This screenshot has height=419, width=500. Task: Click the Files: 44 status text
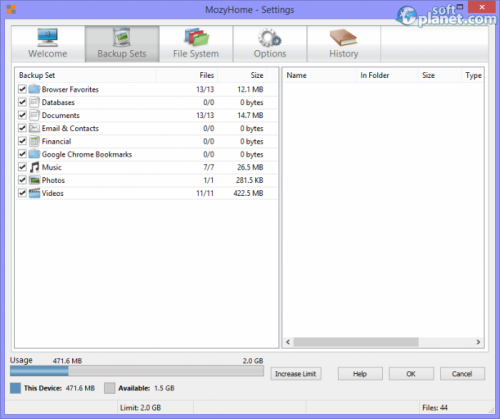coord(435,408)
